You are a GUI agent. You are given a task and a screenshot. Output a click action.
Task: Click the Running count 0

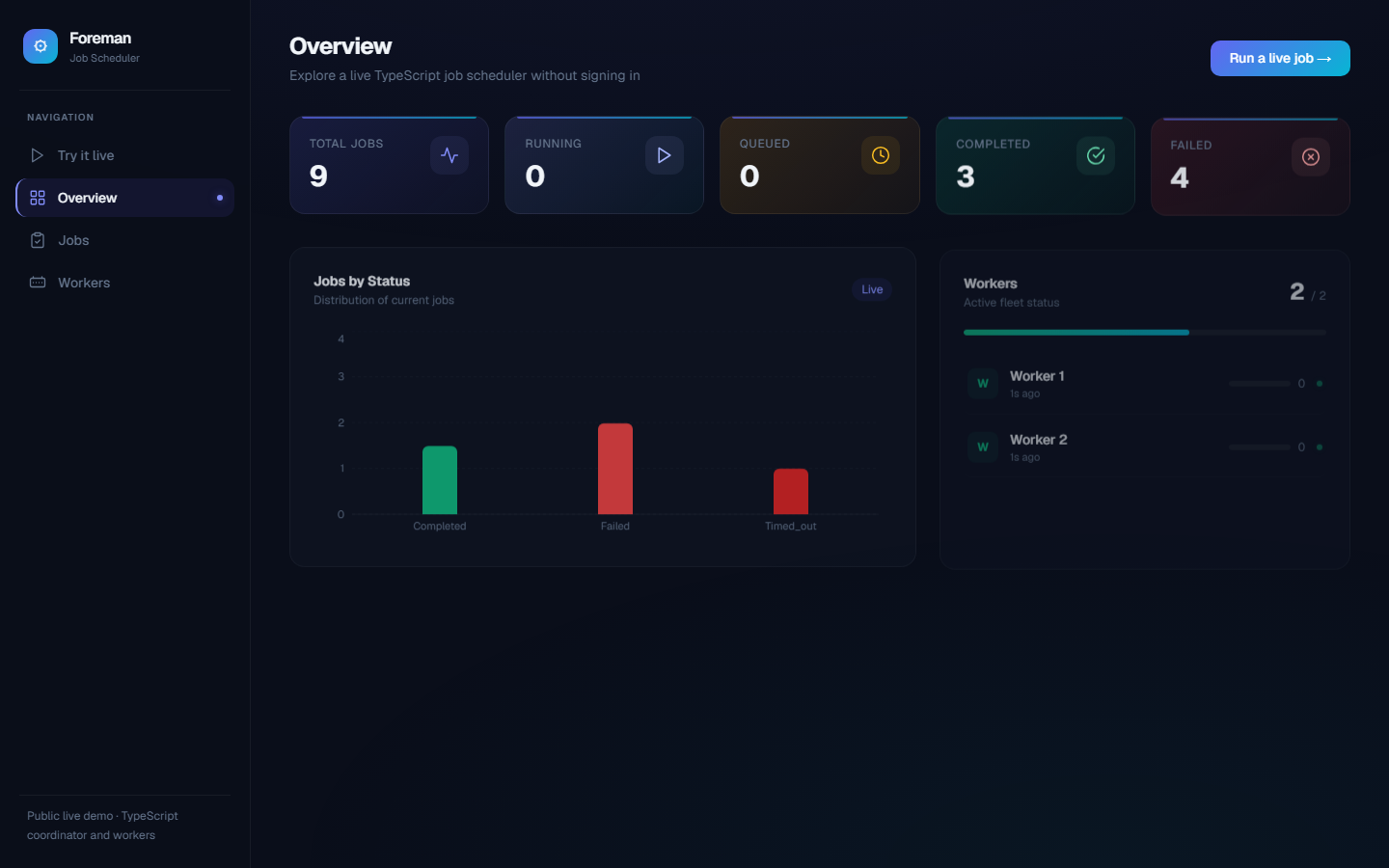click(x=535, y=176)
